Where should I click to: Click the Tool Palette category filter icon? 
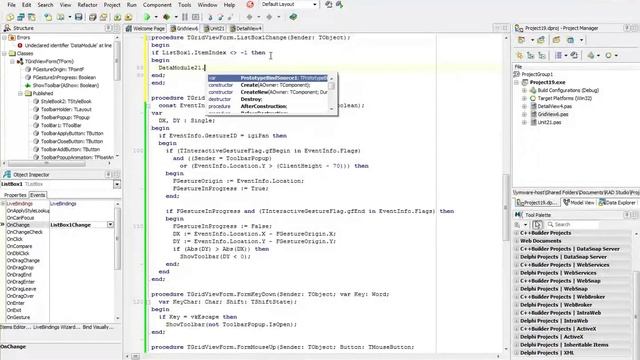[518, 224]
